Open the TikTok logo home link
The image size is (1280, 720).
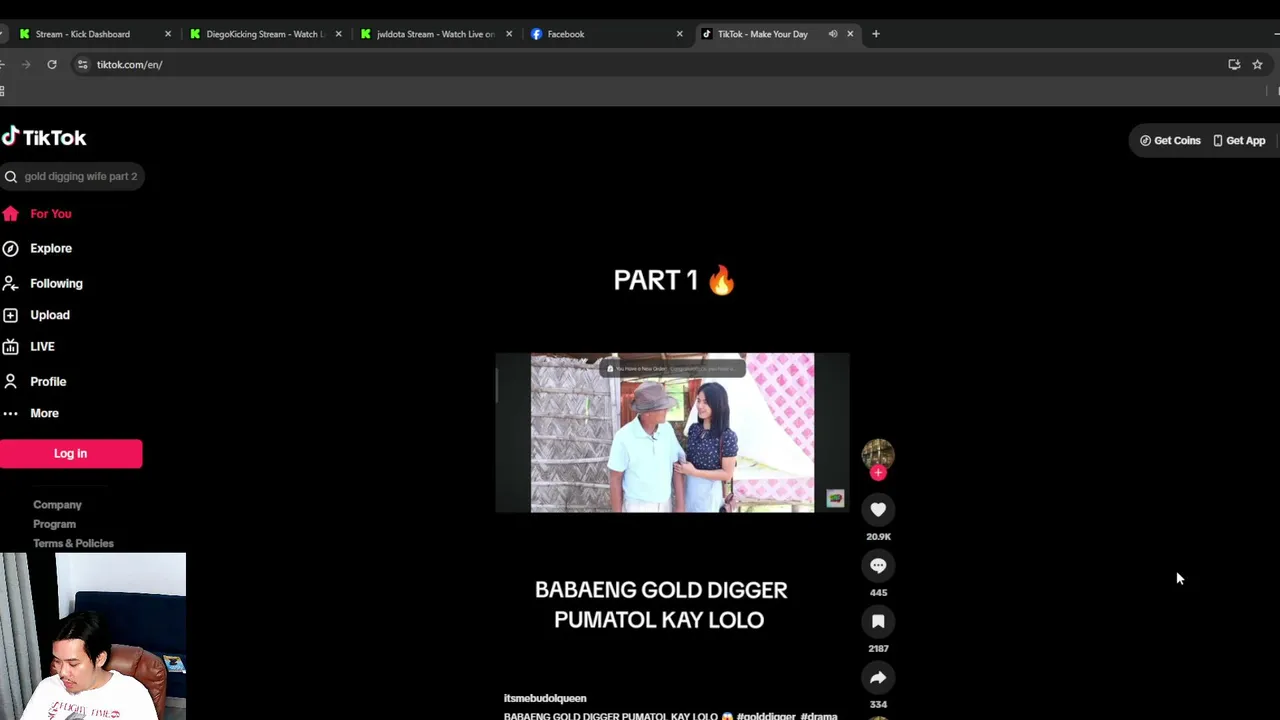click(x=44, y=138)
